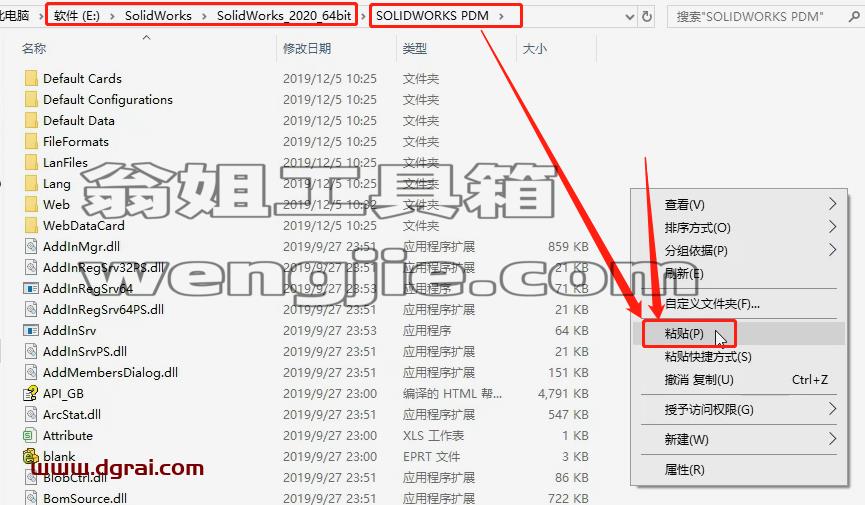Image resolution: width=865 pixels, height=505 pixels.
Task: Click the refresh icon beside address bar
Action: [x=647, y=17]
